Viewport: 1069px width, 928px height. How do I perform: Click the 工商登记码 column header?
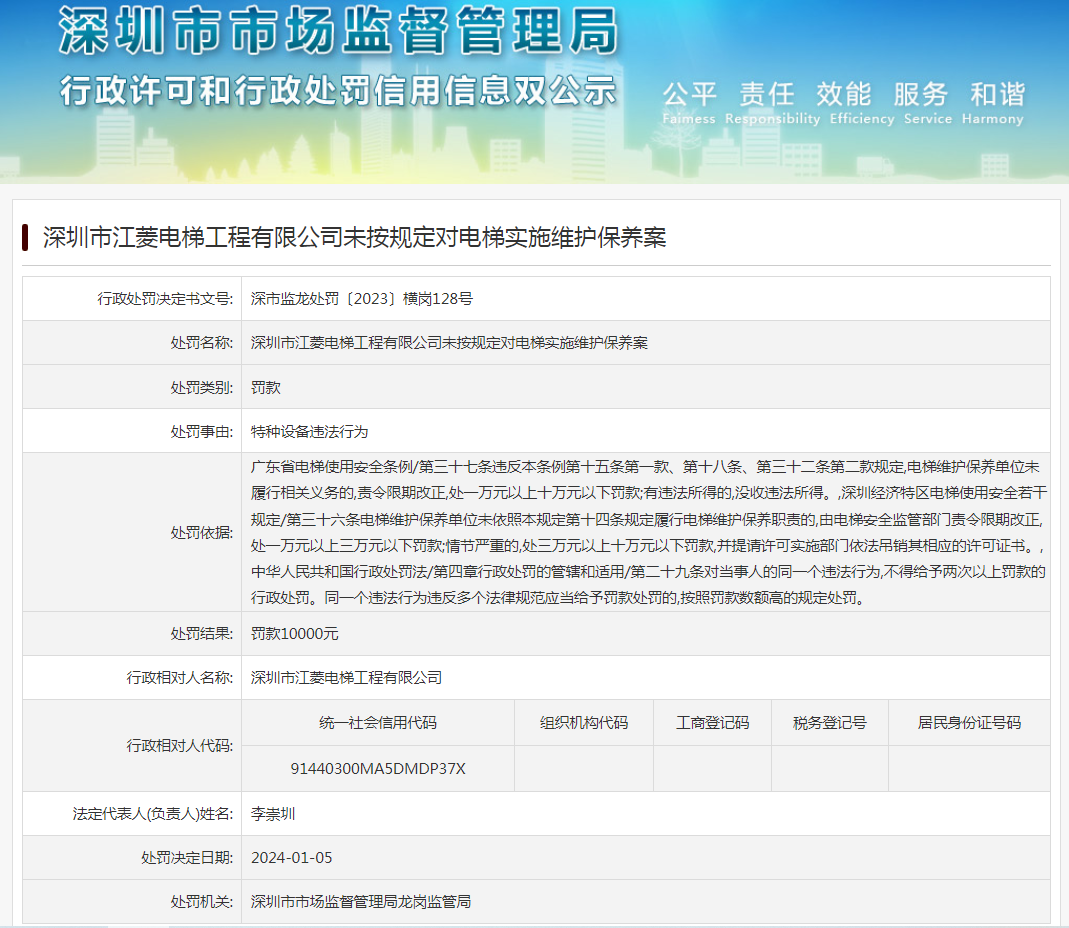[x=712, y=723]
